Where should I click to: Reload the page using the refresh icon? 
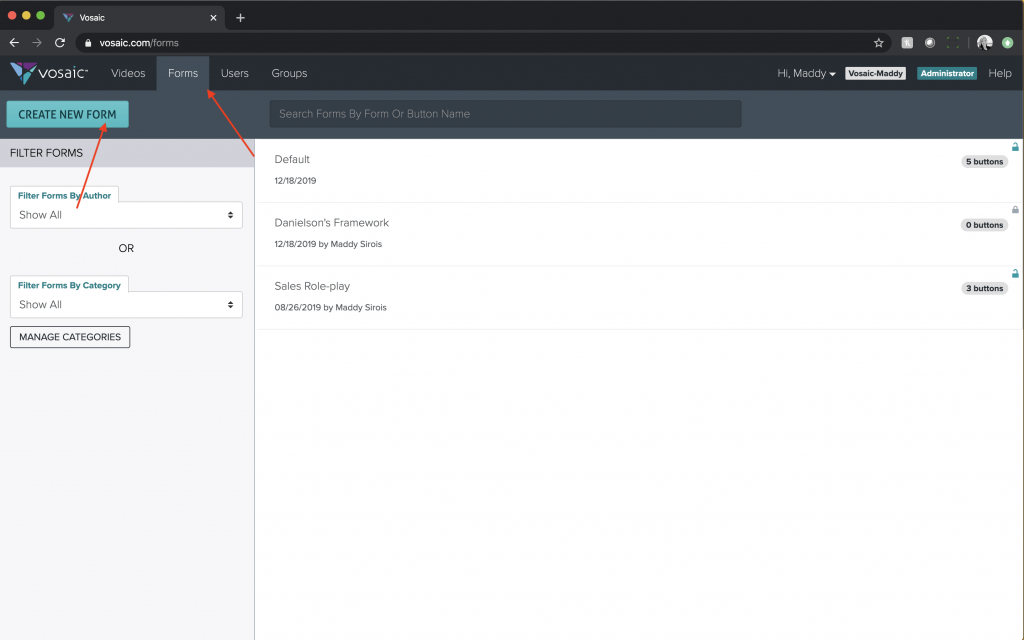coord(60,43)
